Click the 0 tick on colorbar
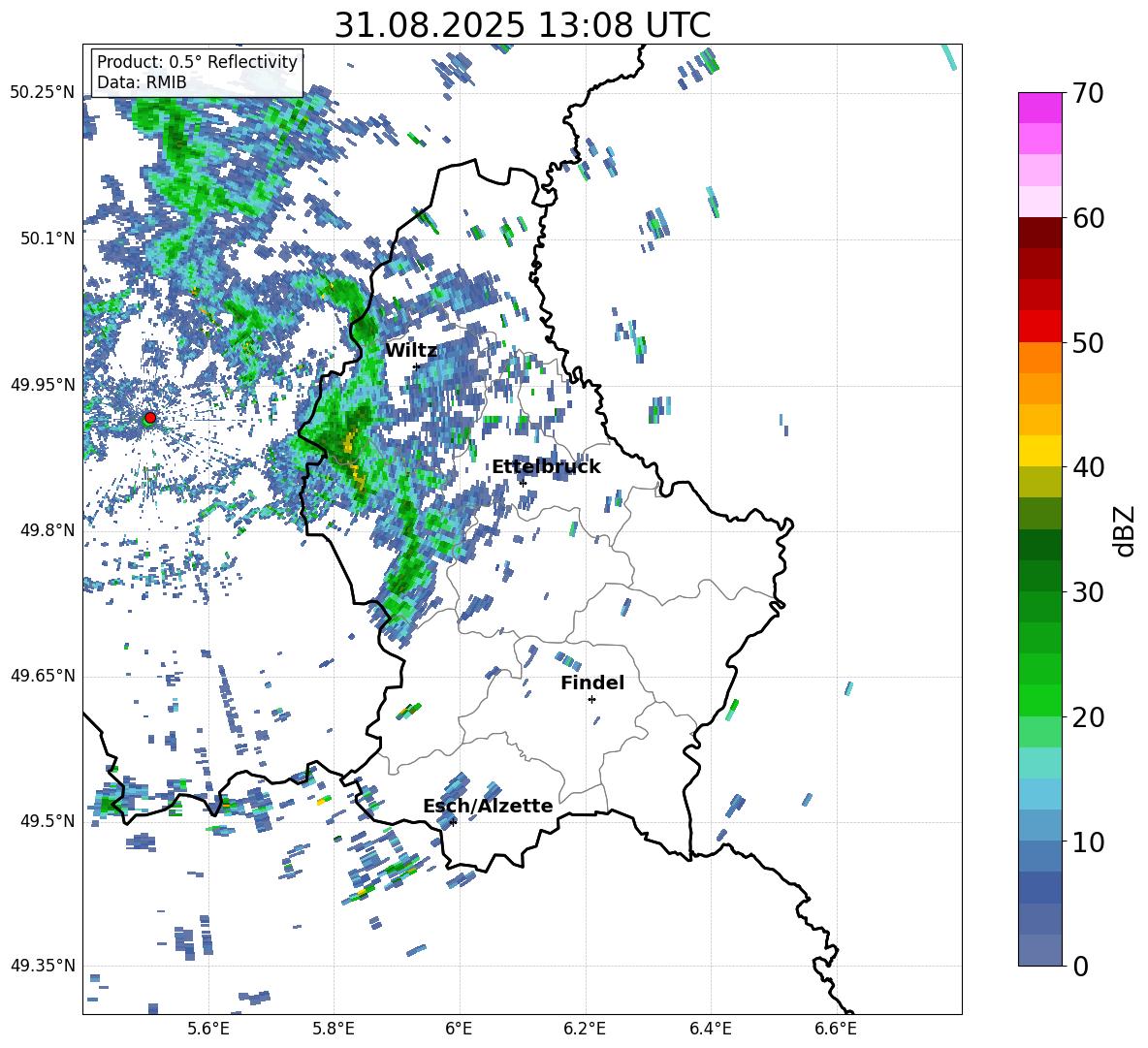1148x1048 pixels. coord(1080,966)
